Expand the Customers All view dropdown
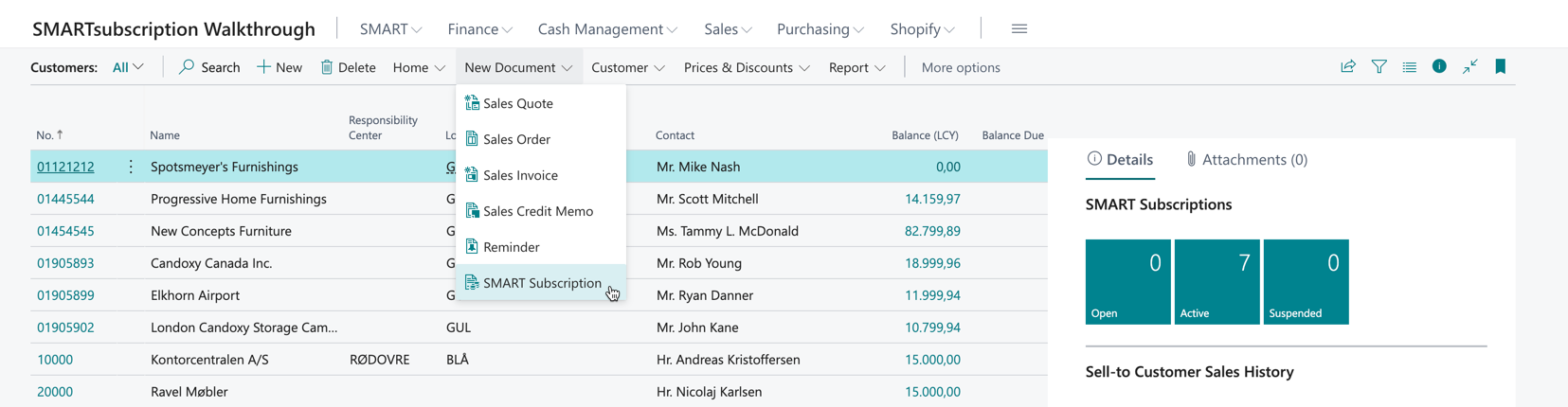This screenshot has height=407, width=1568. point(128,67)
